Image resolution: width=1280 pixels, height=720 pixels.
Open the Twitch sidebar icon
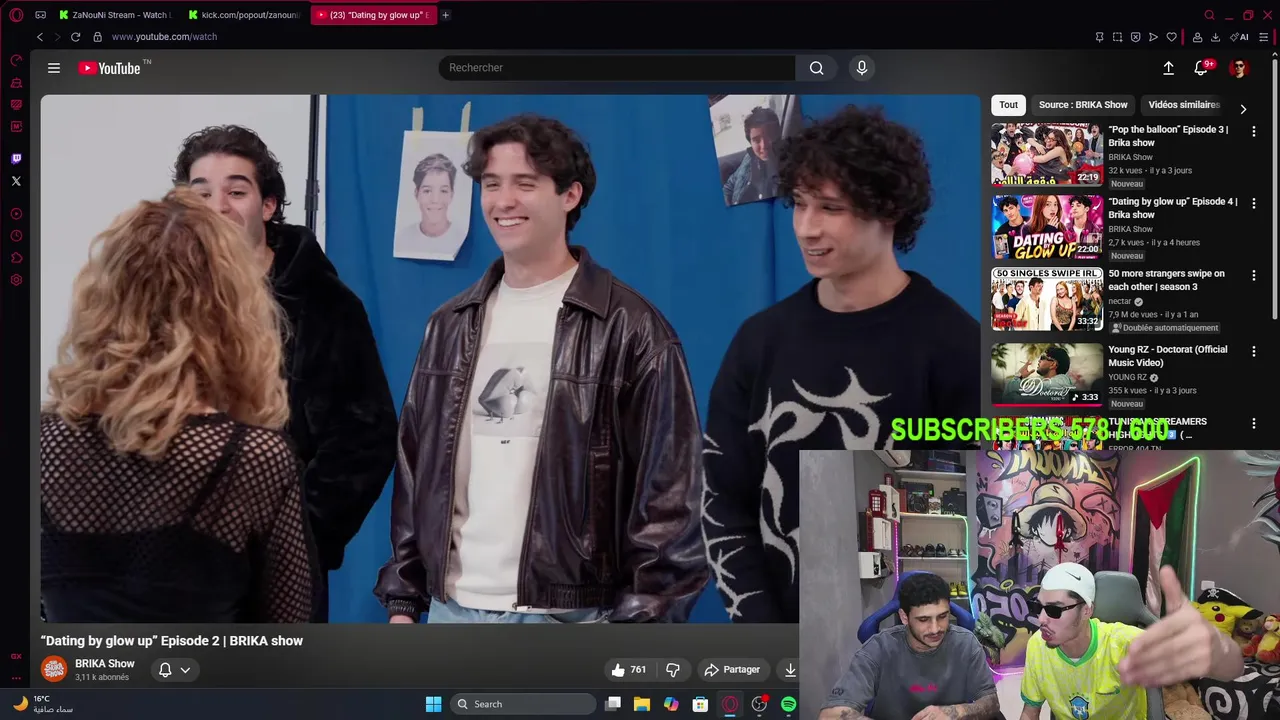point(16,158)
